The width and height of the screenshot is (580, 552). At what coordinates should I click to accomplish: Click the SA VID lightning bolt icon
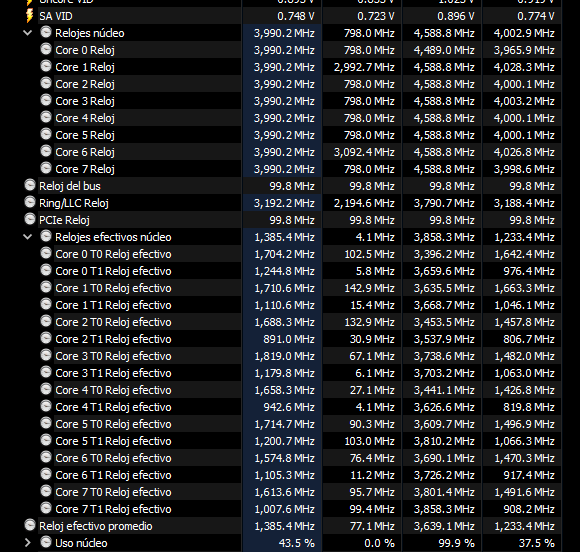point(30,16)
